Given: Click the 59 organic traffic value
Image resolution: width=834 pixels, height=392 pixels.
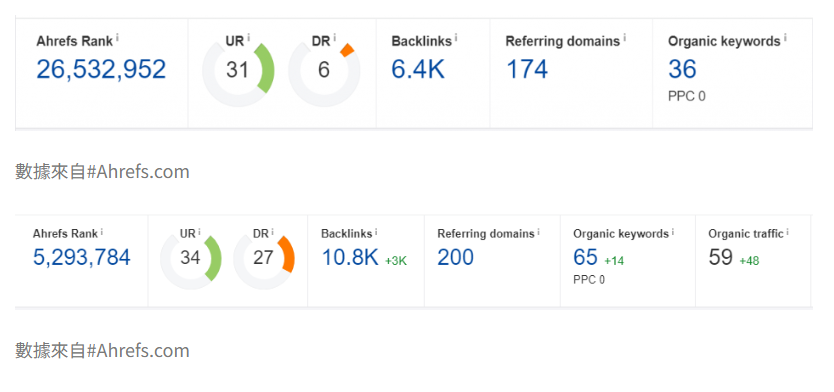Looking at the screenshot, I should tap(721, 257).
